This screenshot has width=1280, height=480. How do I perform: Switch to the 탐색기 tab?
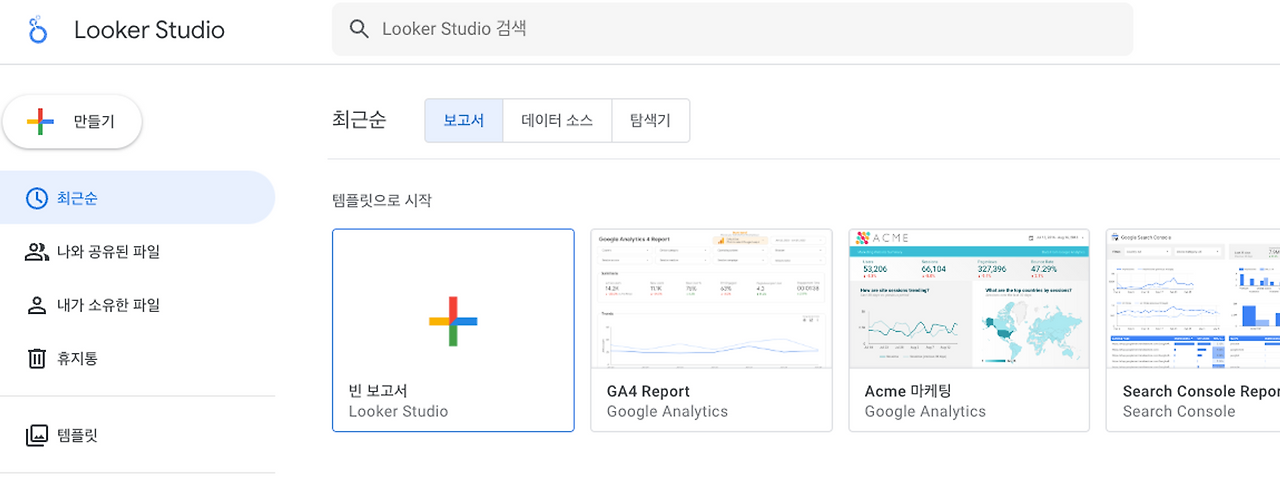tap(650, 121)
